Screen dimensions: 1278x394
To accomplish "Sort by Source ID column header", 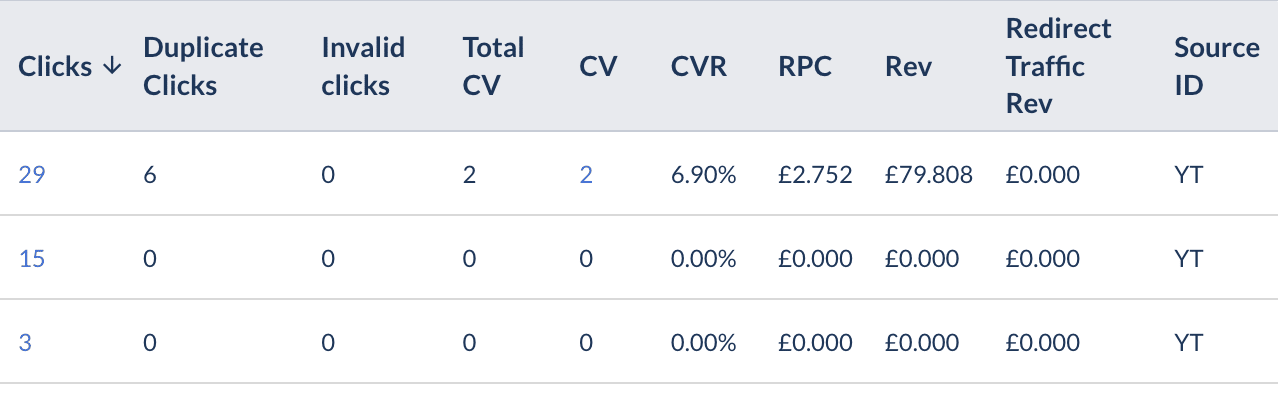I will click(x=1217, y=67).
